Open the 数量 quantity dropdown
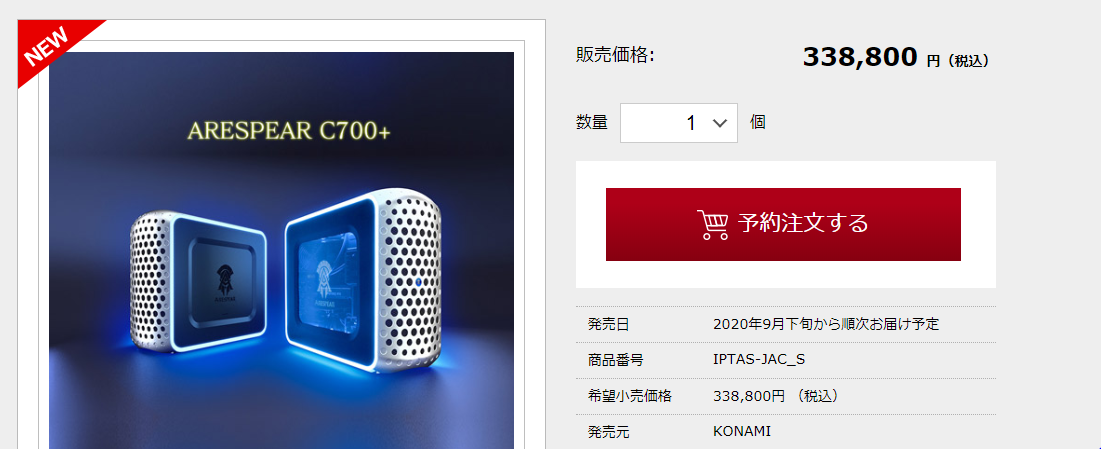1101x449 pixels. pyautogui.click(x=678, y=123)
